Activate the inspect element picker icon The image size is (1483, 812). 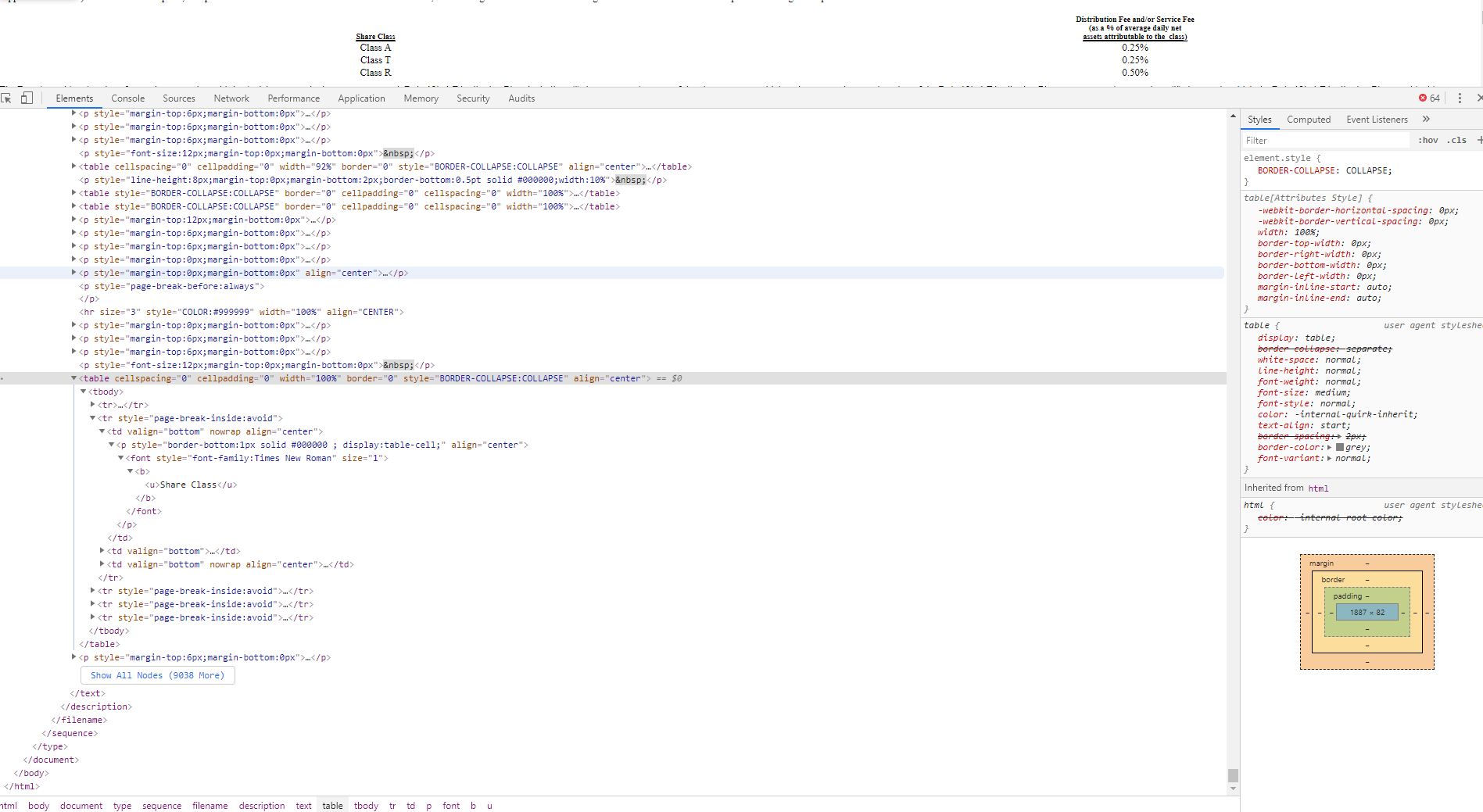point(6,98)
